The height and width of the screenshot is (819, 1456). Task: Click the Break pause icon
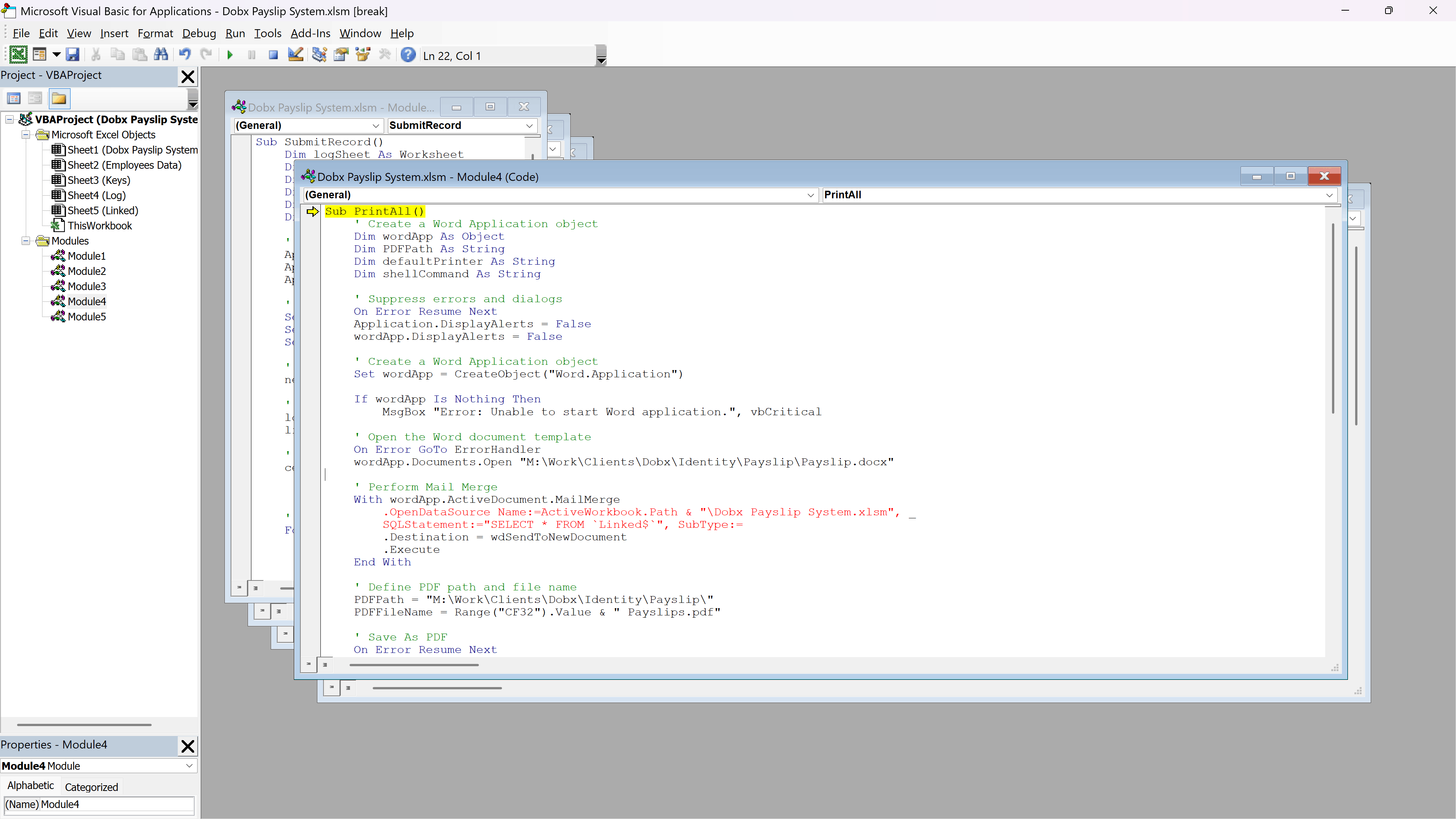point(251,55)
